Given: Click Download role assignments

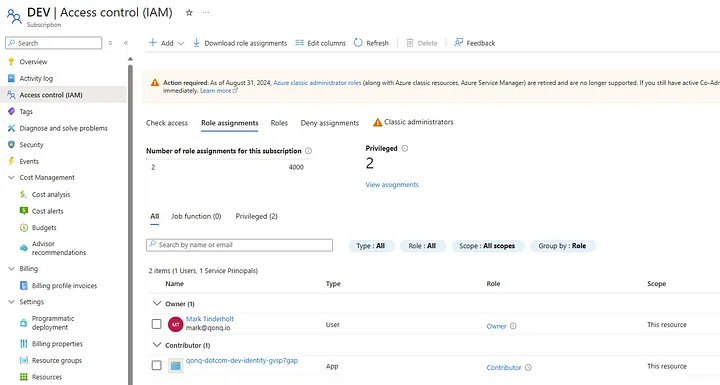Looking at the screenshot, I should [240, 43].
